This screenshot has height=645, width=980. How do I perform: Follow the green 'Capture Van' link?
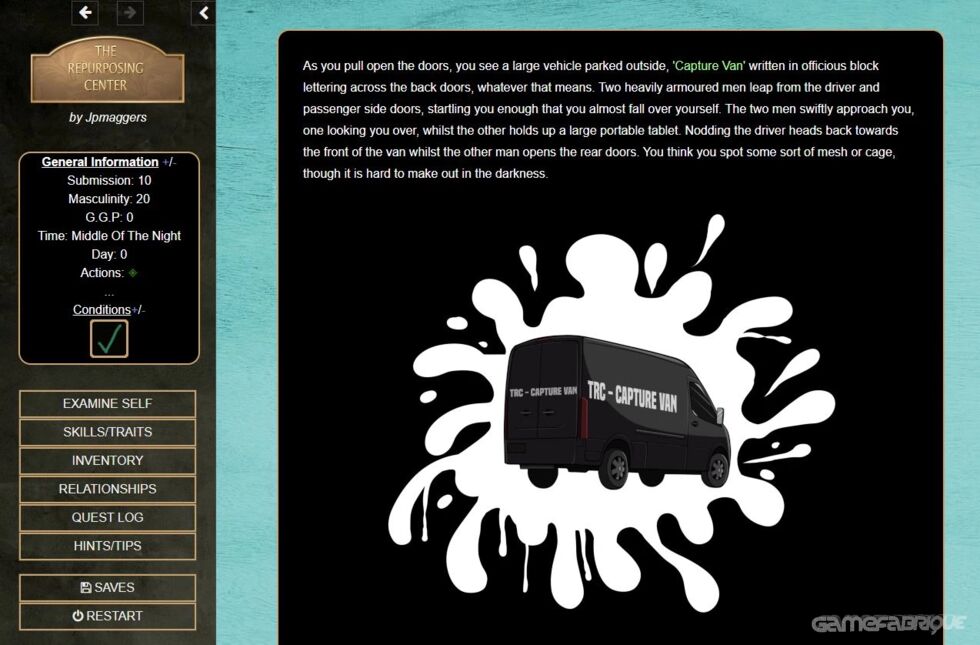click(709, 66)
